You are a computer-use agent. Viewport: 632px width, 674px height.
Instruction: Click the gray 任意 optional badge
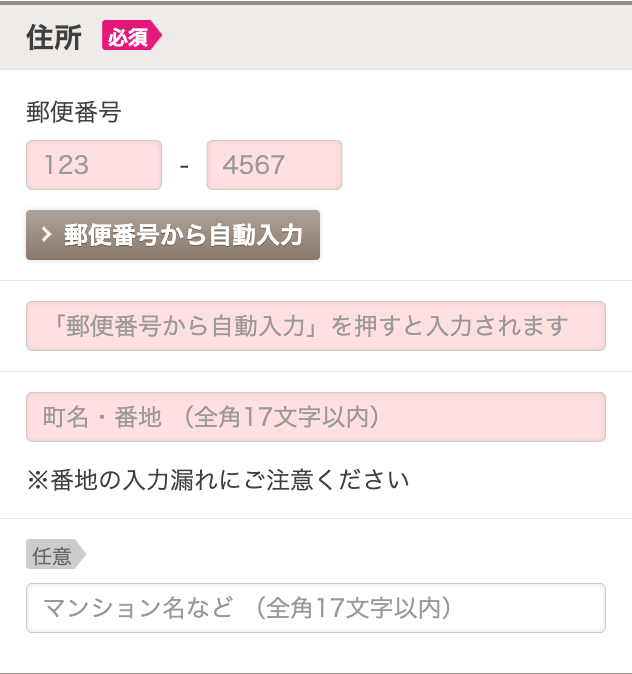[x=56, y=555]
